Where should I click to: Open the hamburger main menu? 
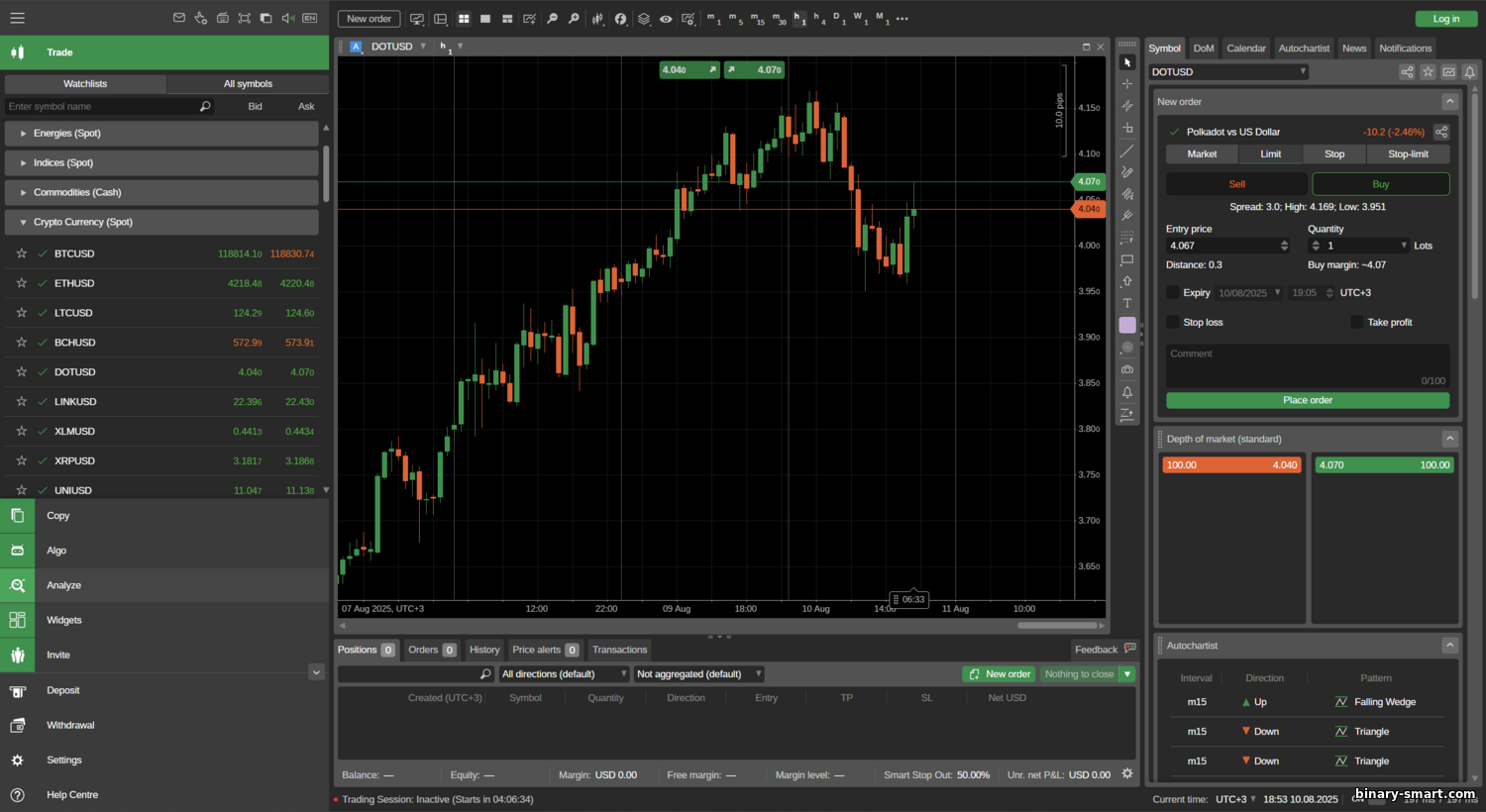tap(17, 18)
